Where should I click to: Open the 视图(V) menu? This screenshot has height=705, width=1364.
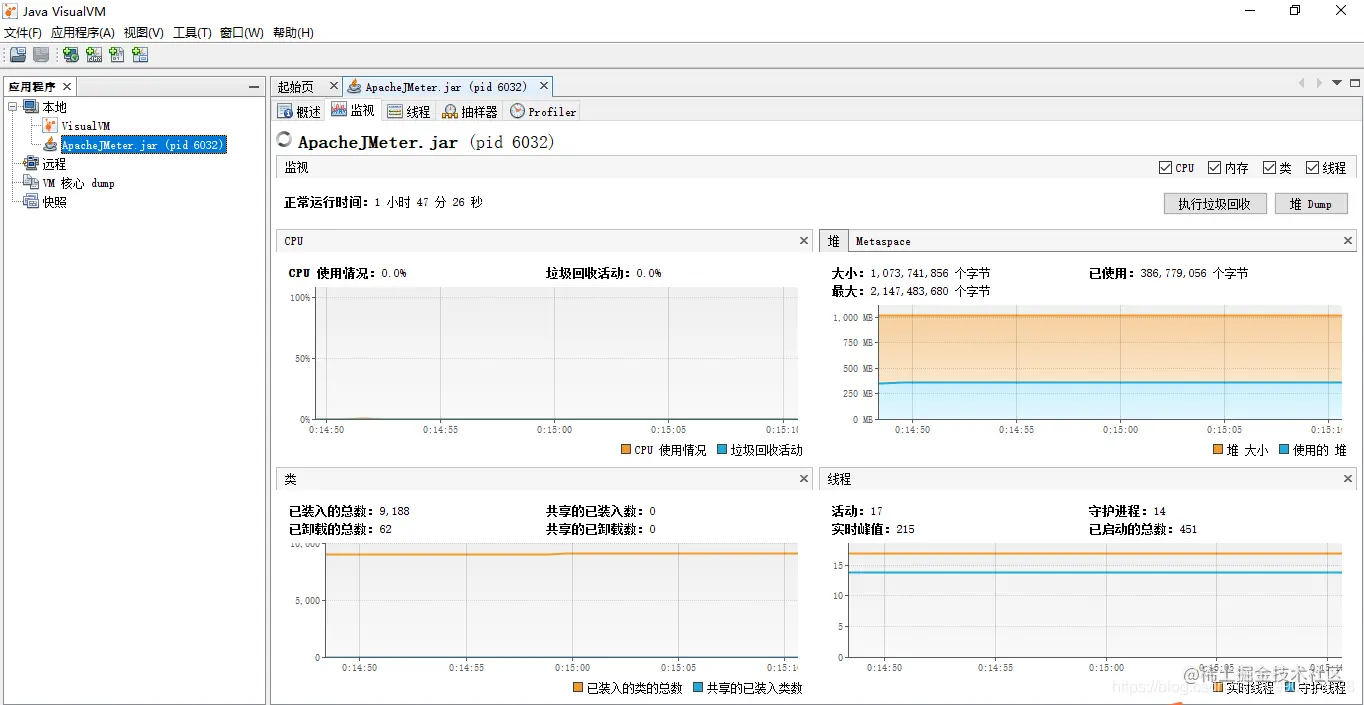pyautogui.click(x=144, y=33)
